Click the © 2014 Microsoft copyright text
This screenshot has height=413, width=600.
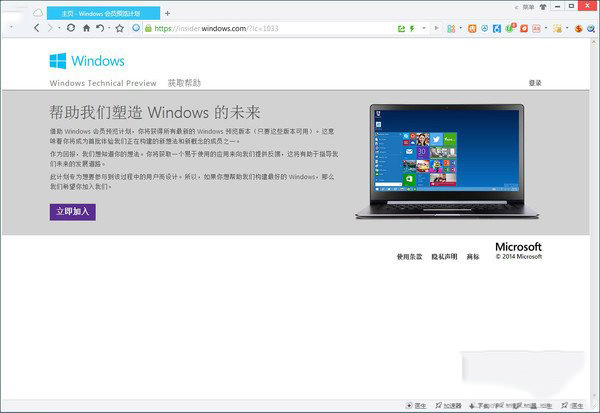pyautogui.click(x=519, y=256)
